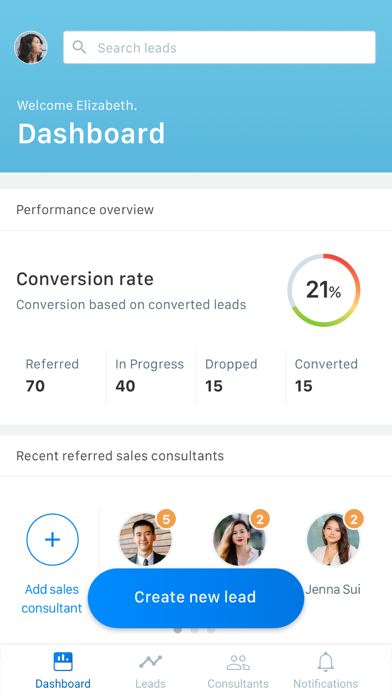Click the orange badge showing 5
Screen dimensions: 392x696
tap(166, 519)
